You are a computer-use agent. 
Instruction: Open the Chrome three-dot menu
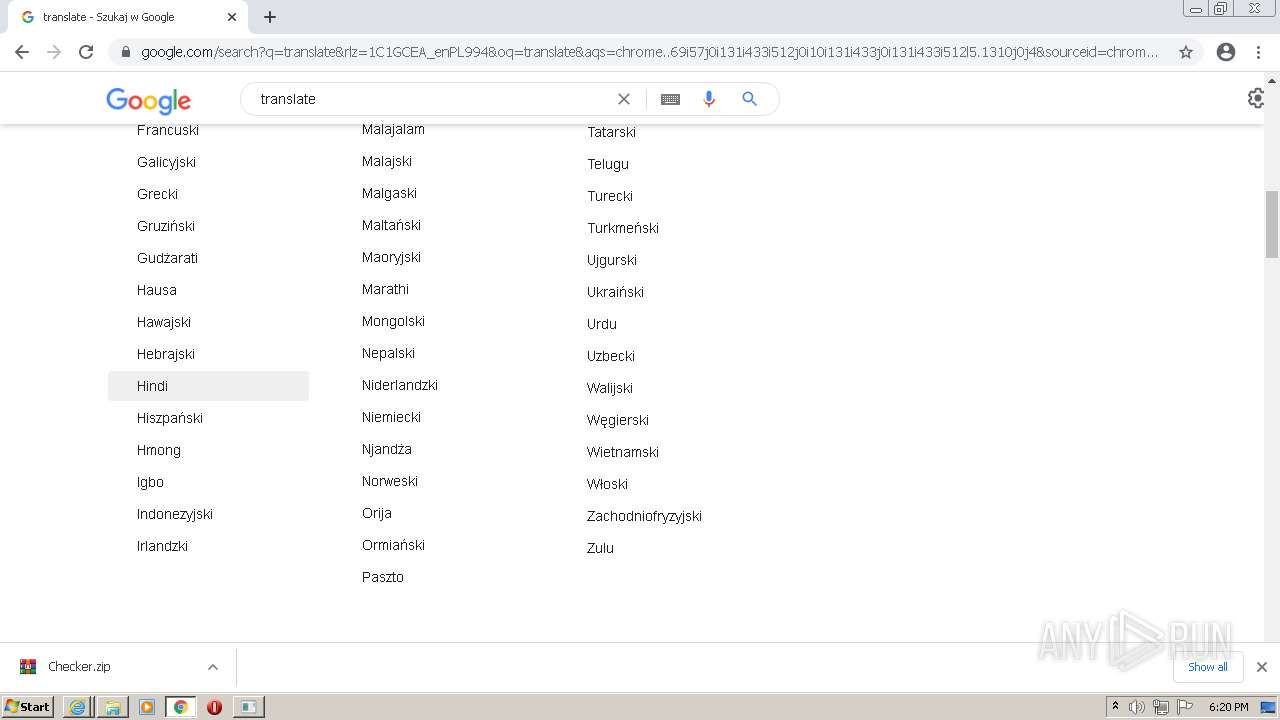(1259, 52)
